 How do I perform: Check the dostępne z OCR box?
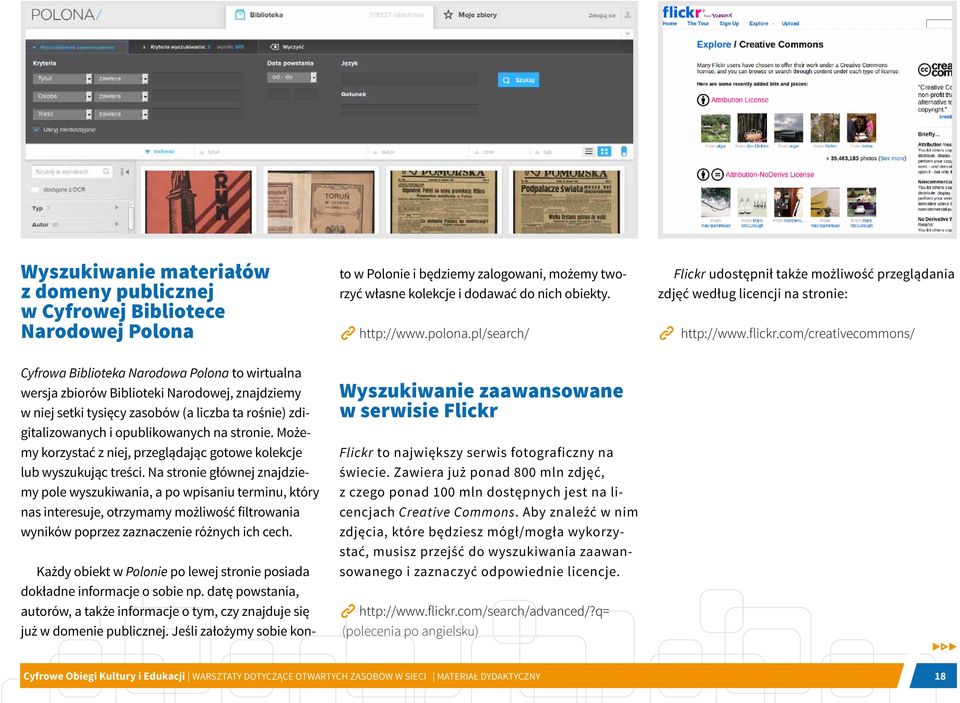click(x=36, y=190)
